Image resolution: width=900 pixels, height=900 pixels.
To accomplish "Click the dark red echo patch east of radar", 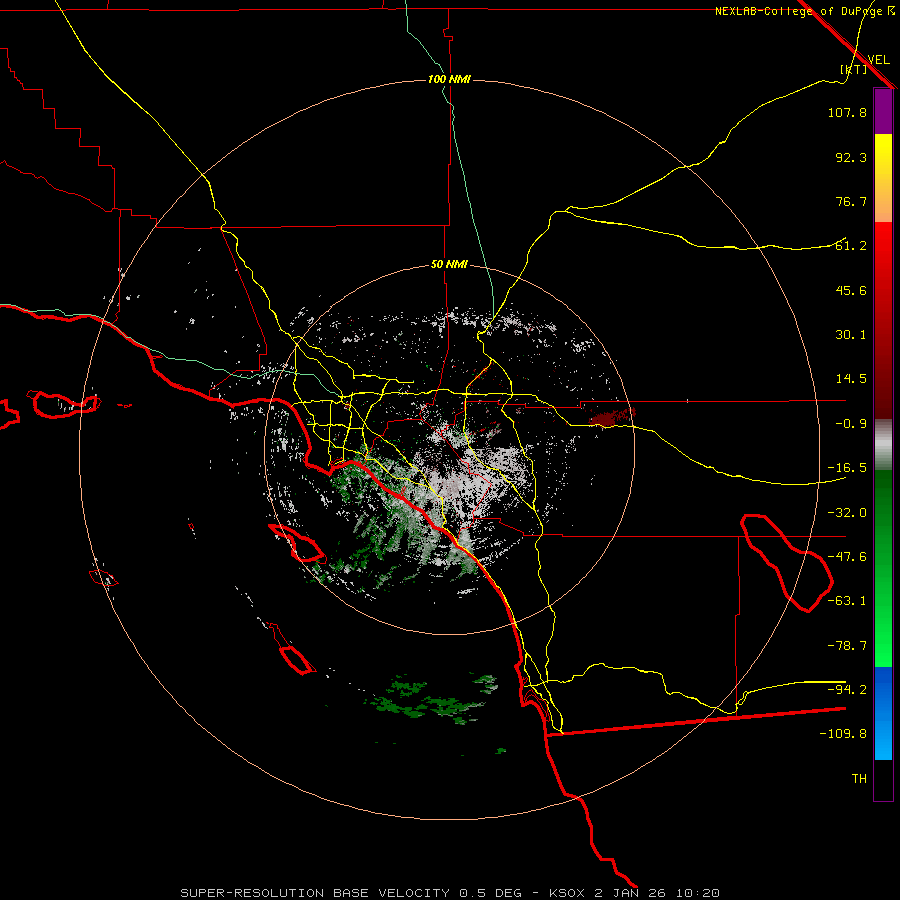I will point(612,417).
